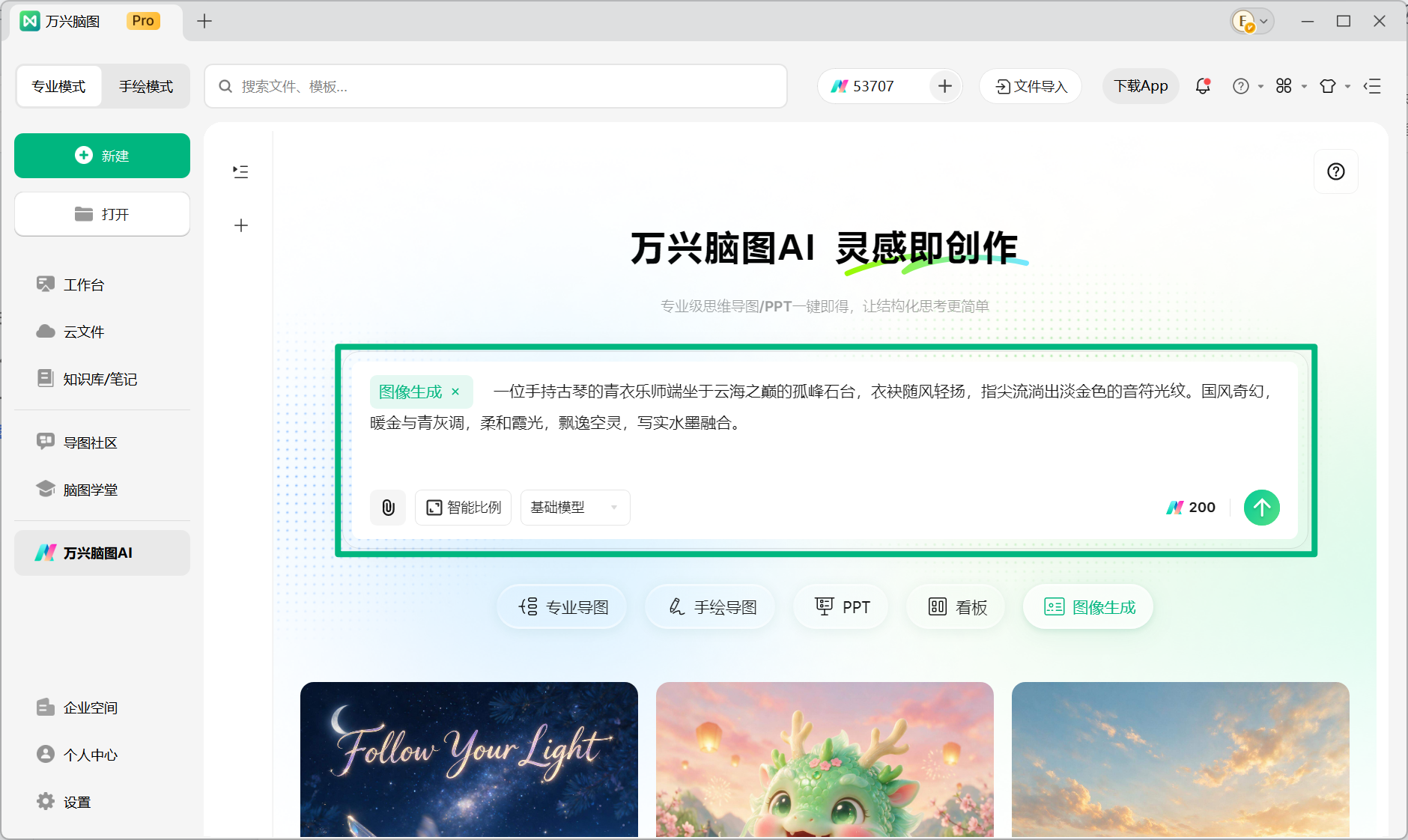Open 云文件 in the sidebar

102,332
